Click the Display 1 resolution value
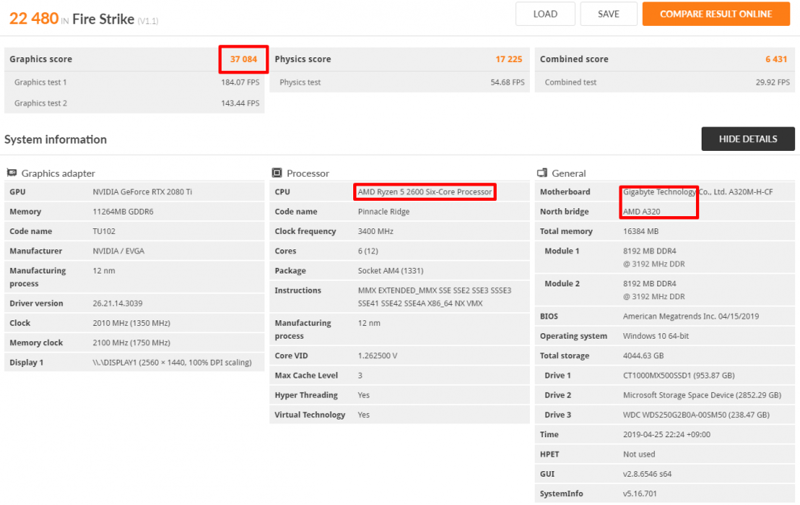 click(172, 362)
